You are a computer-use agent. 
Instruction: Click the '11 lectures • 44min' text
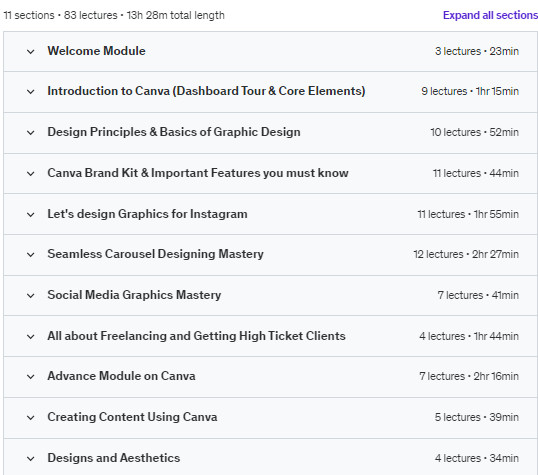[x=476, y=173]
